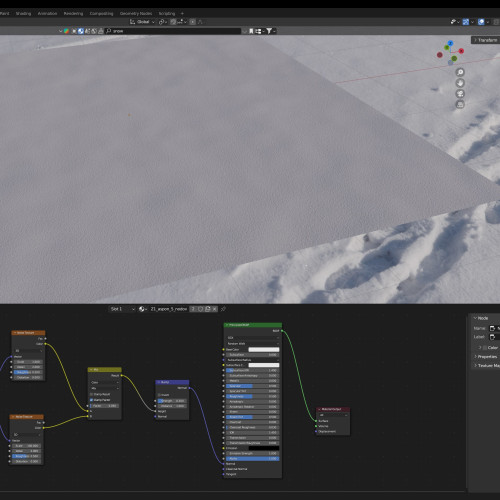This screenshot has width=500, height=500.
Task: Switch to the Shading workspace tab
Action: point(23,13)
